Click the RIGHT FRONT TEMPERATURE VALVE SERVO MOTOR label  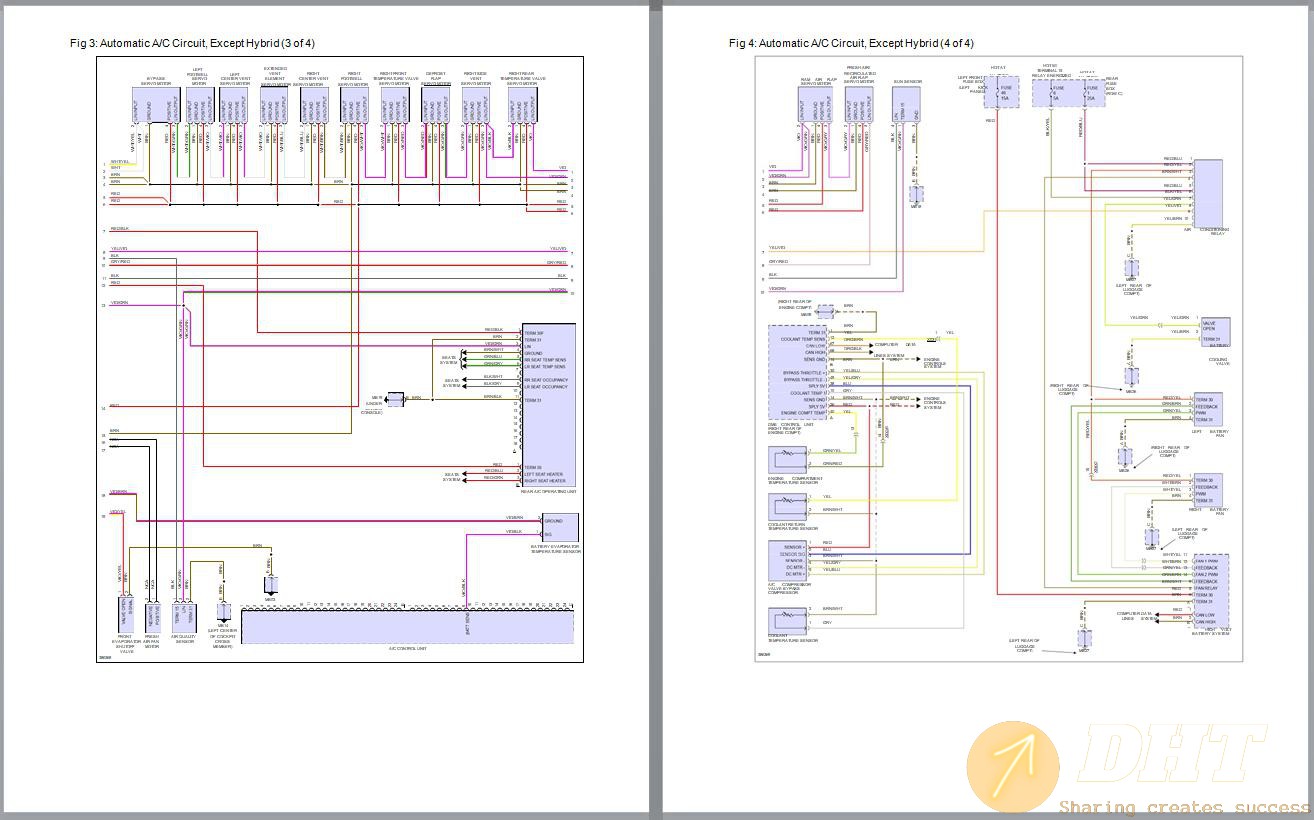click(x=394, y=79)
